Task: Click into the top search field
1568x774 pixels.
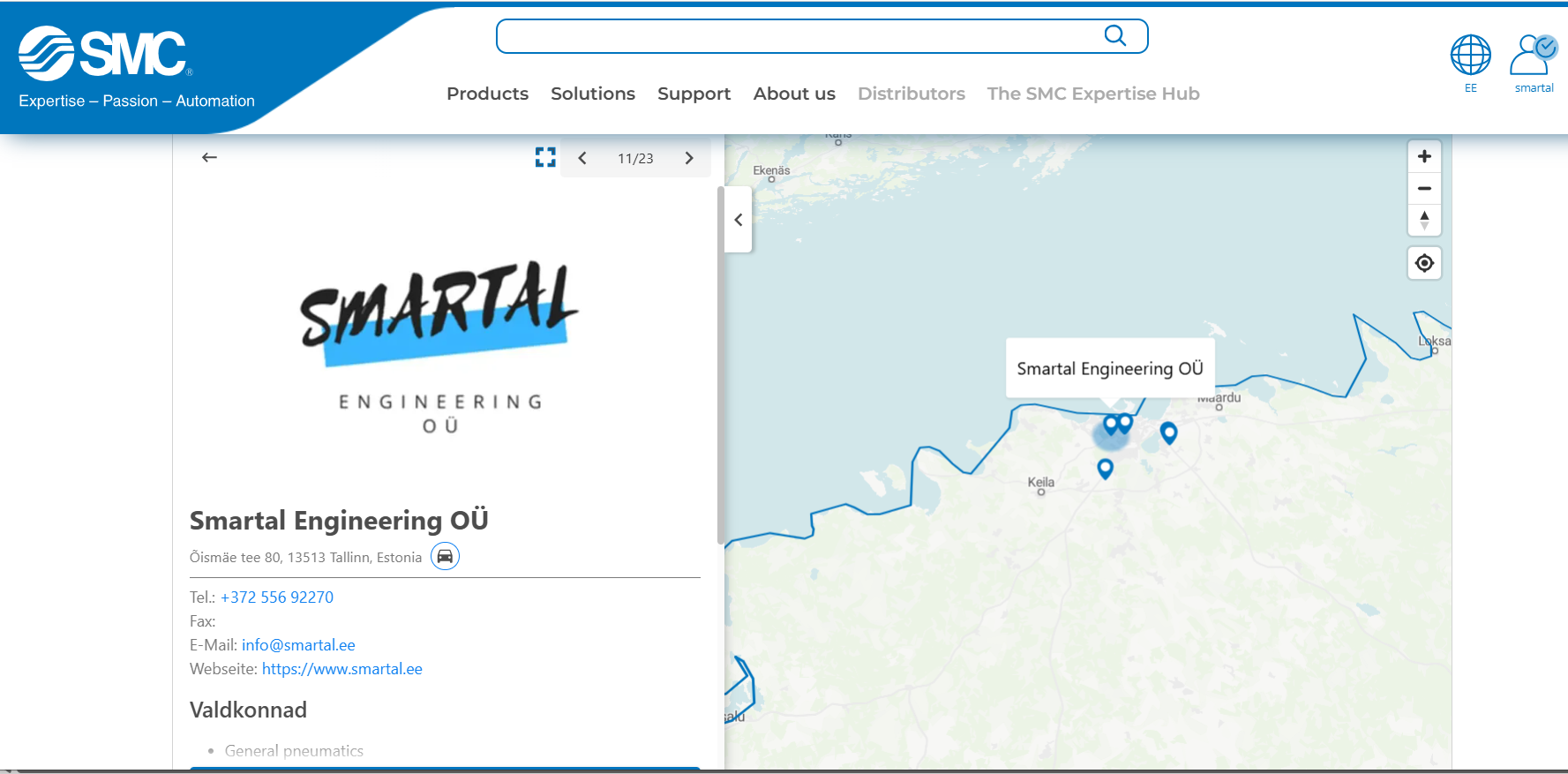Action: click(x=794, y=36)
